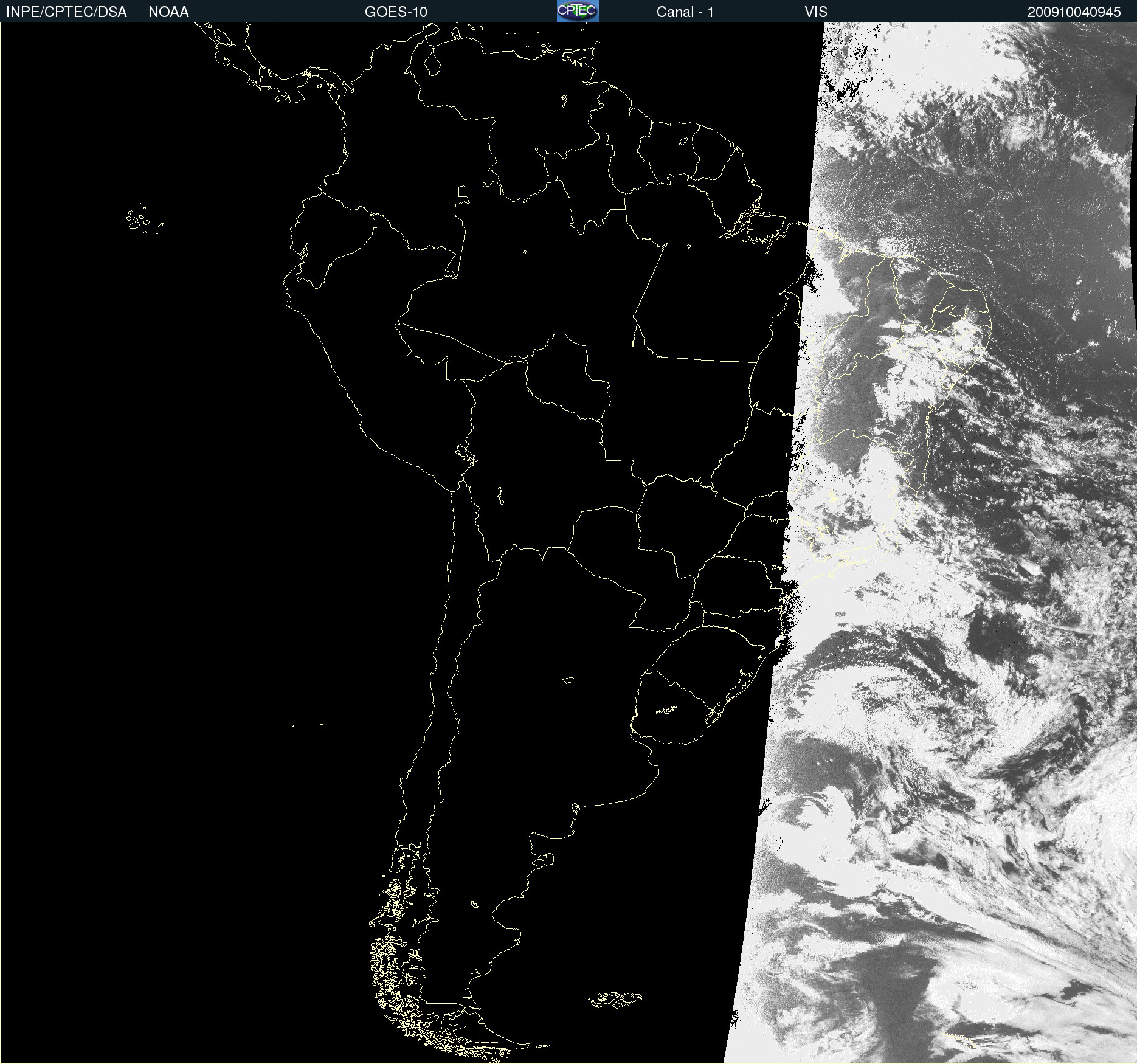The width and height of the screenshot is (1137, 1064).
Task: Click the CPTEC logo in the header
Action: [578, 11]
